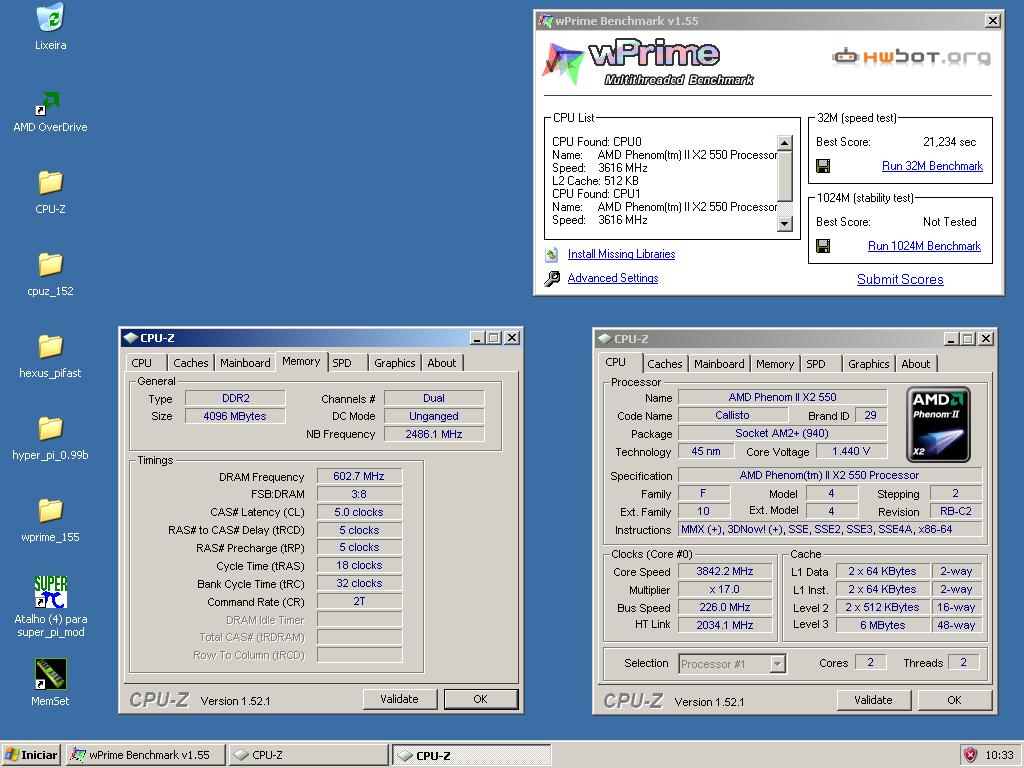The width and height of the screenshot is (1024, 768).
Task: Click the wPrime title bar icon
Action: (545, 21)
